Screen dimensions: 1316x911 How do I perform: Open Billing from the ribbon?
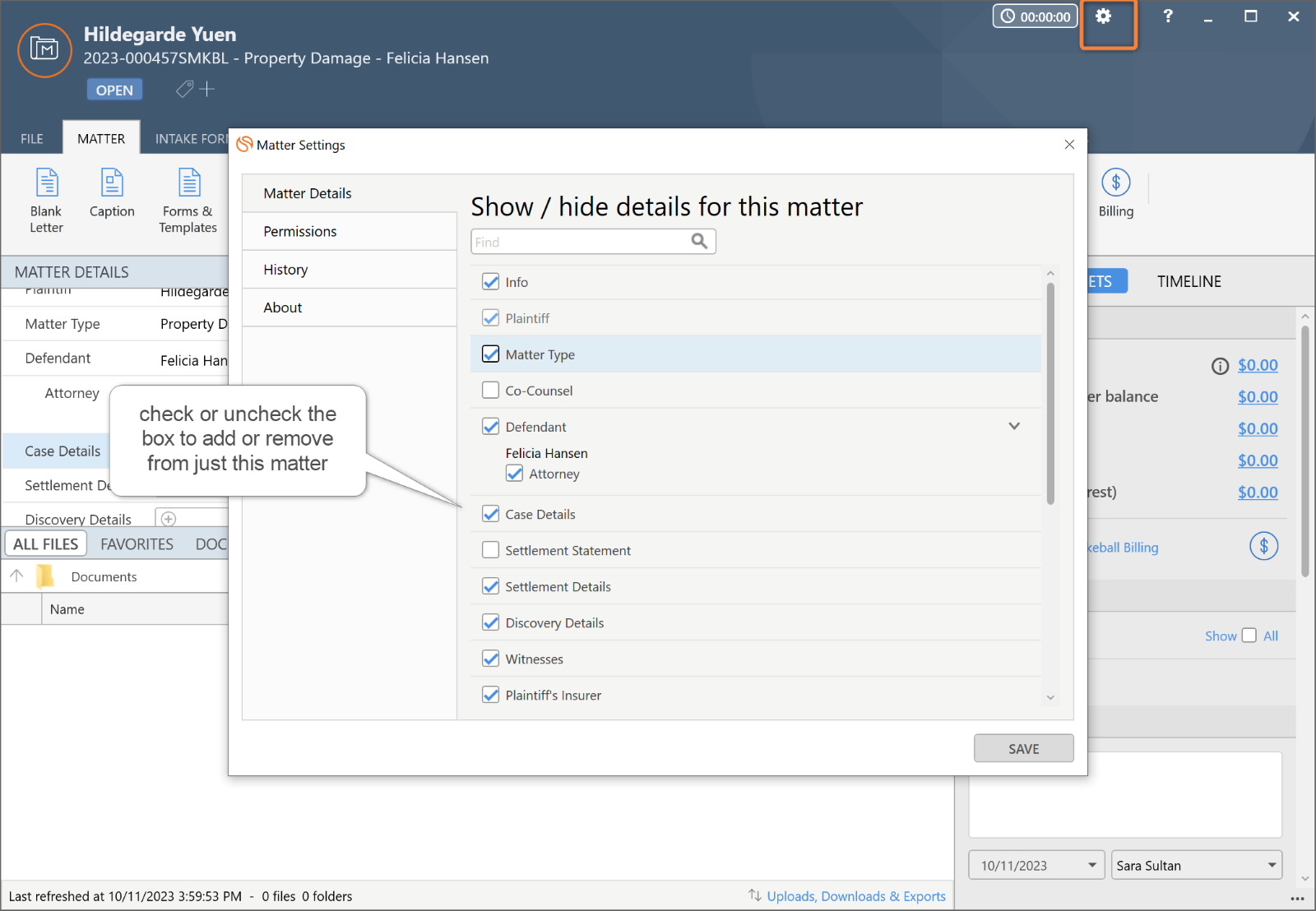tap(1116, 194)
